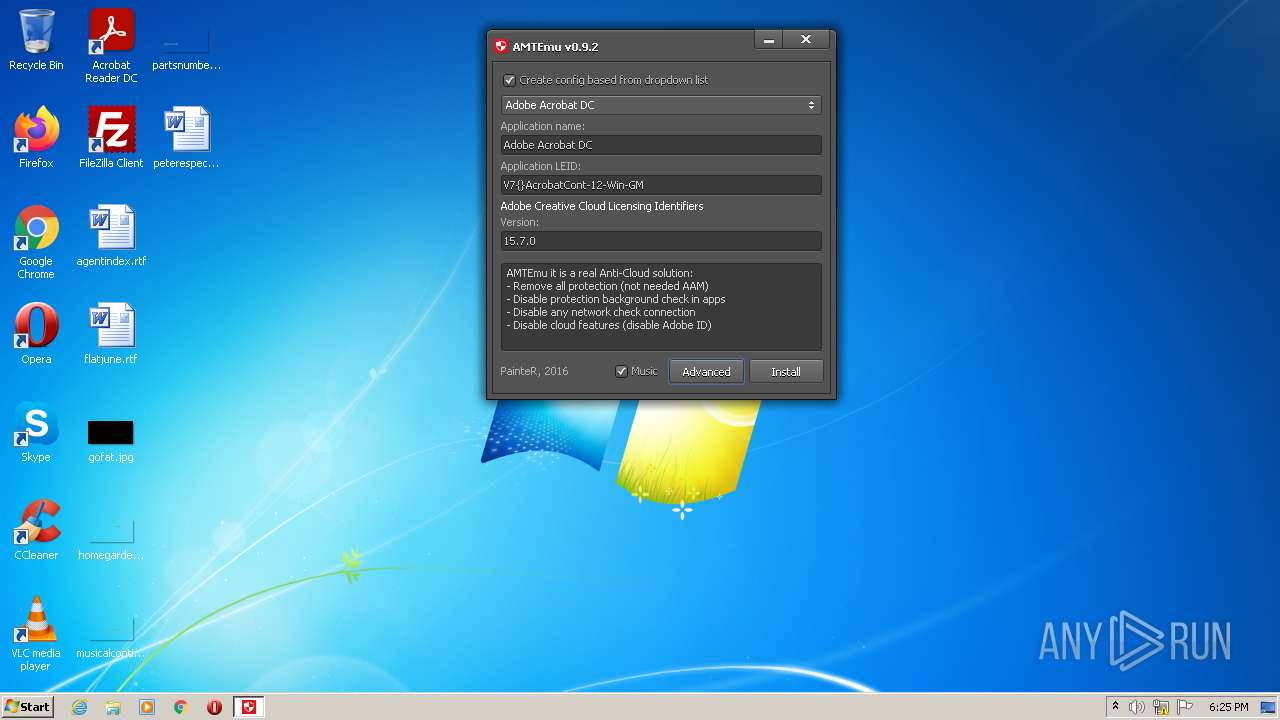1280x720 pixels.
Task: Click the Application LEID field
Action: [660, 185]
